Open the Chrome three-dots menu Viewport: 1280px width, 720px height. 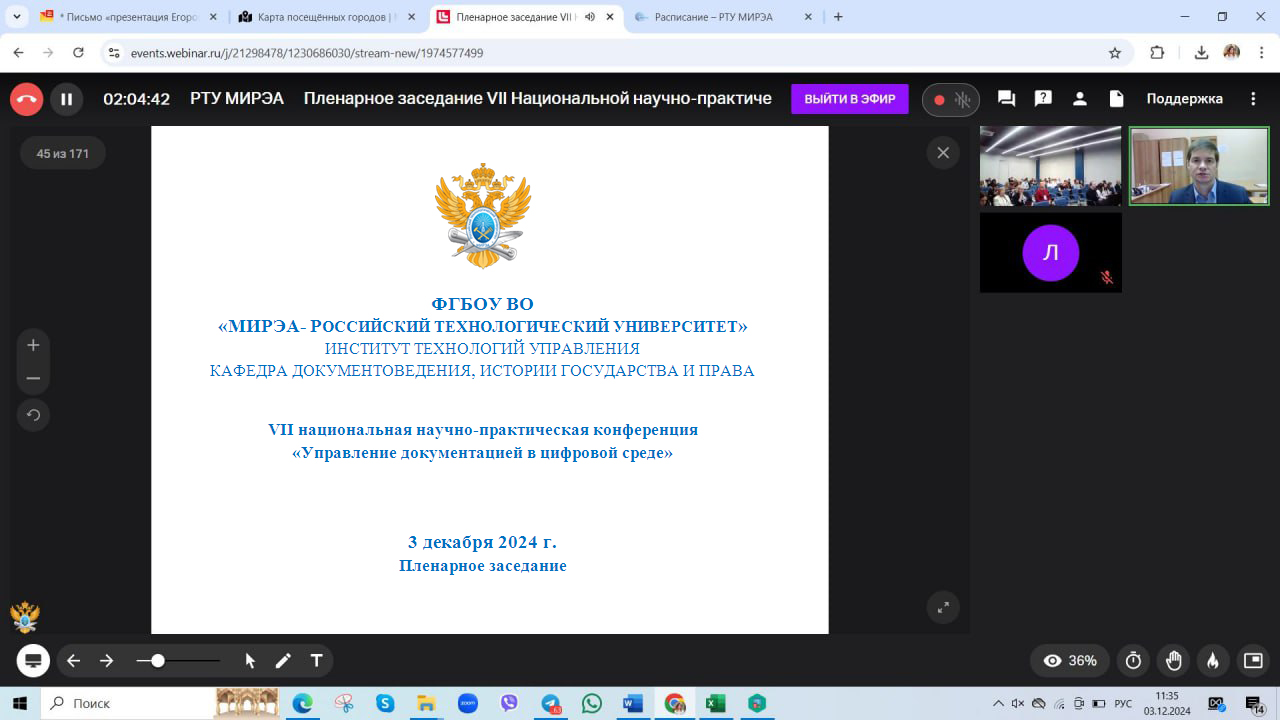pyautogui.click(x=1260, y=53)
